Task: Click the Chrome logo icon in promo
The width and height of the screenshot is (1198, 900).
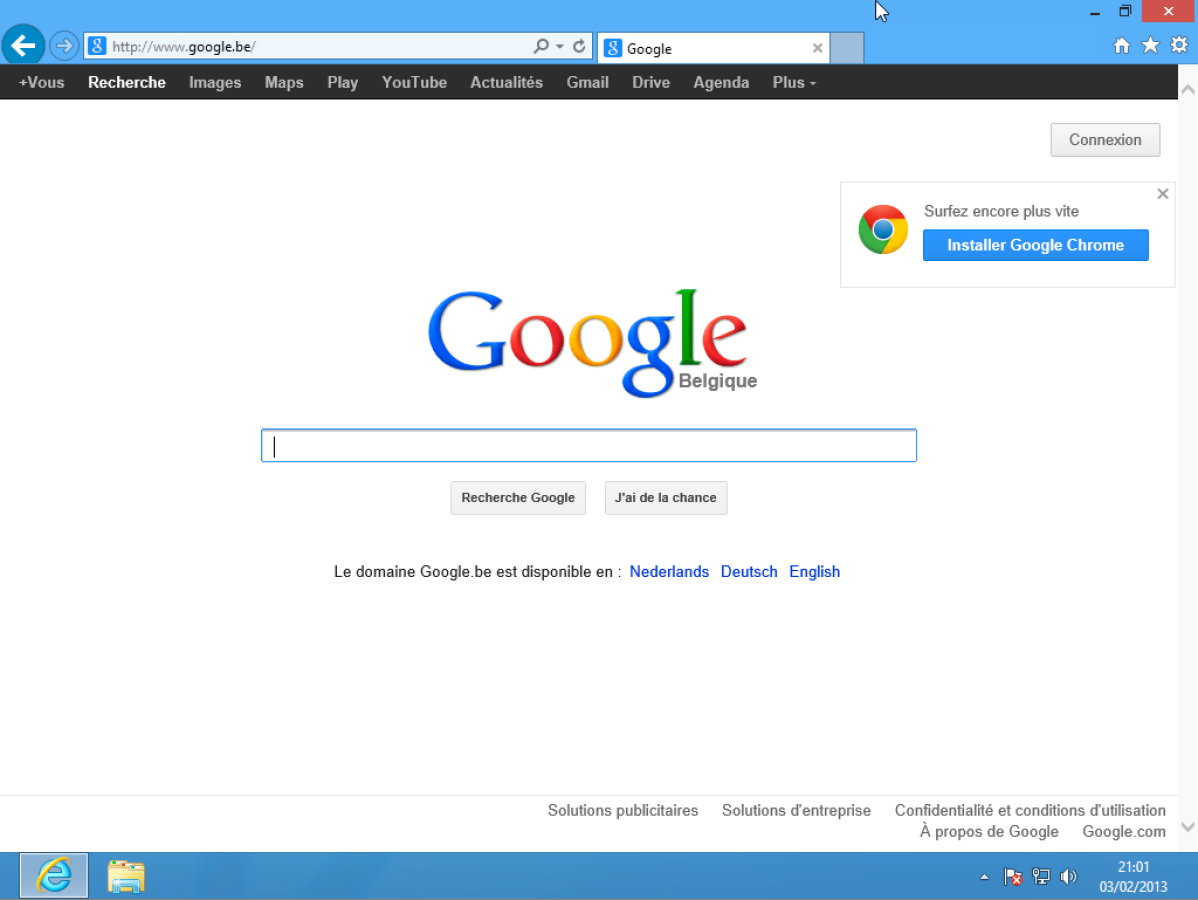Action: tap(882, 229)
